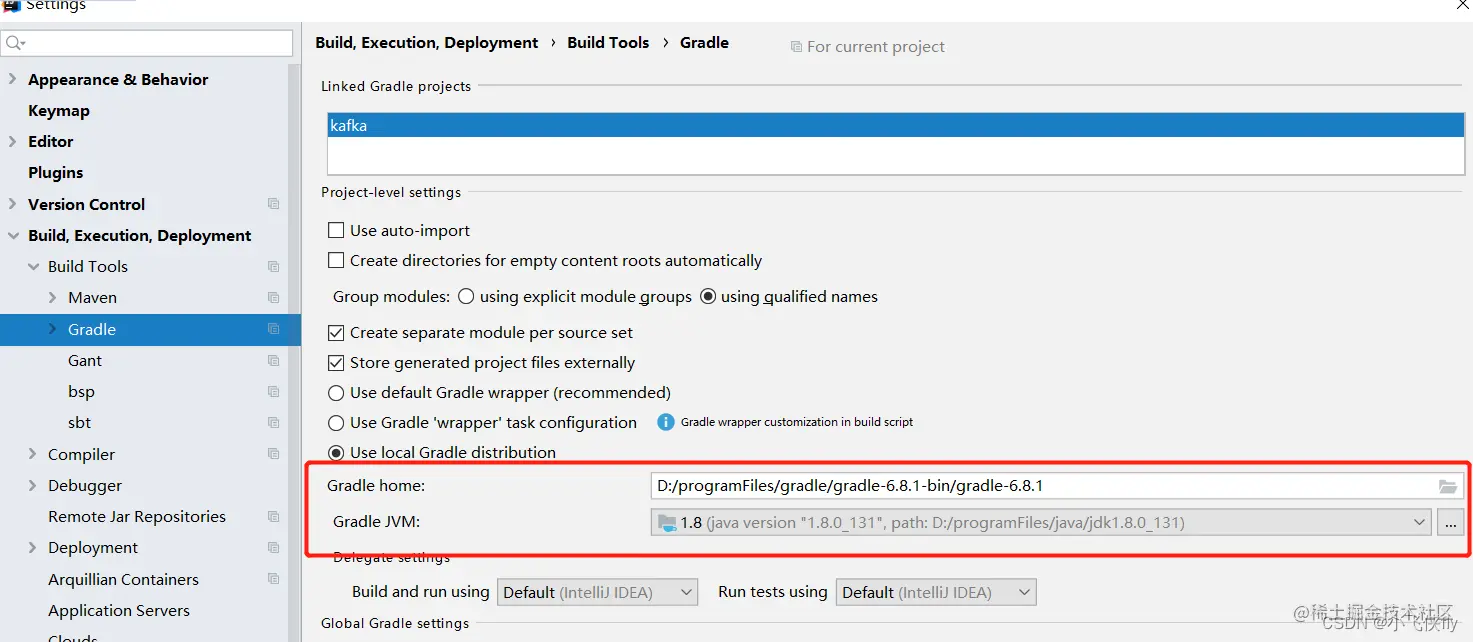
Task: Open Plugins settings page
Action: 56,172
